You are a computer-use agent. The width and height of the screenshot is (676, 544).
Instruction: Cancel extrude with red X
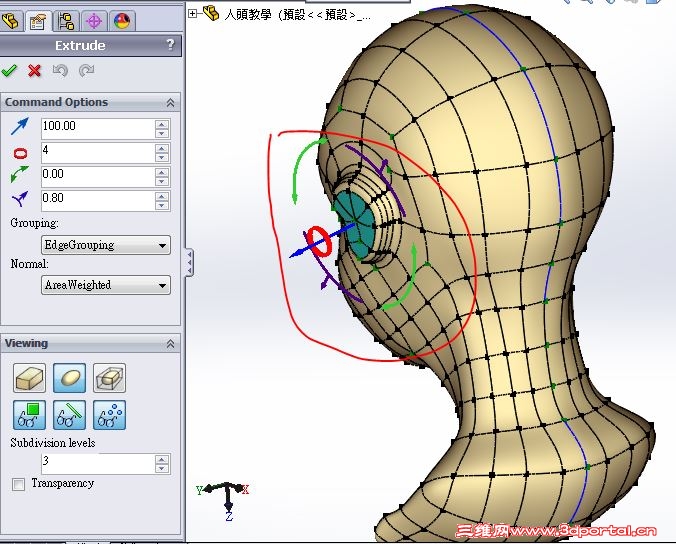click(x=34, y=70)
